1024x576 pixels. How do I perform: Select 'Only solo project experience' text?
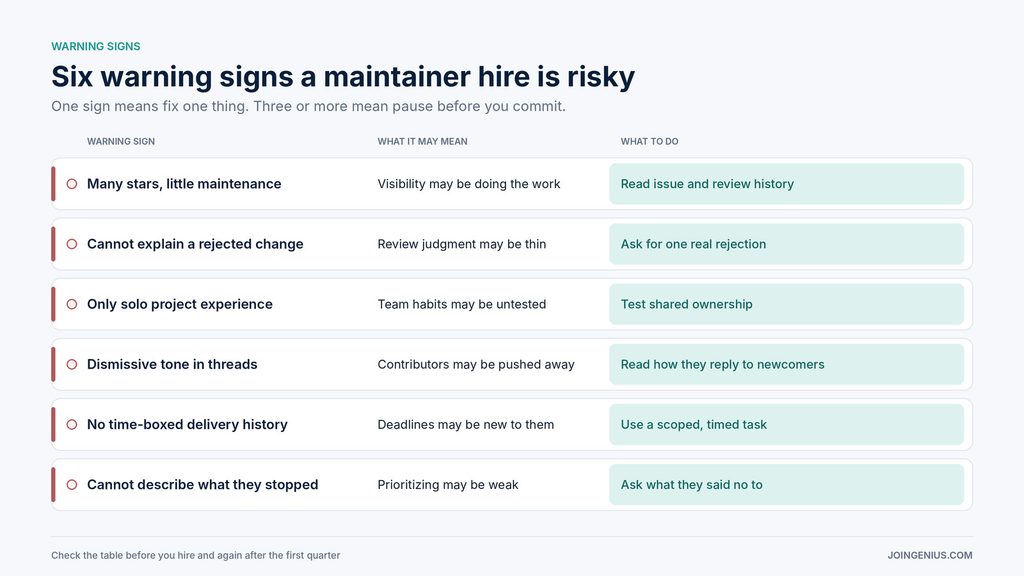tap(180, 304)
